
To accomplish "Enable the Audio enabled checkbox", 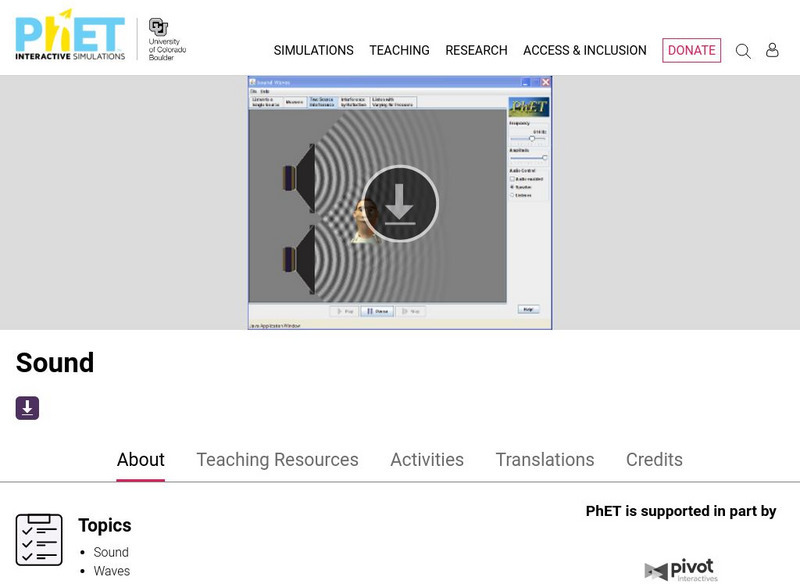I will [512, 178].
